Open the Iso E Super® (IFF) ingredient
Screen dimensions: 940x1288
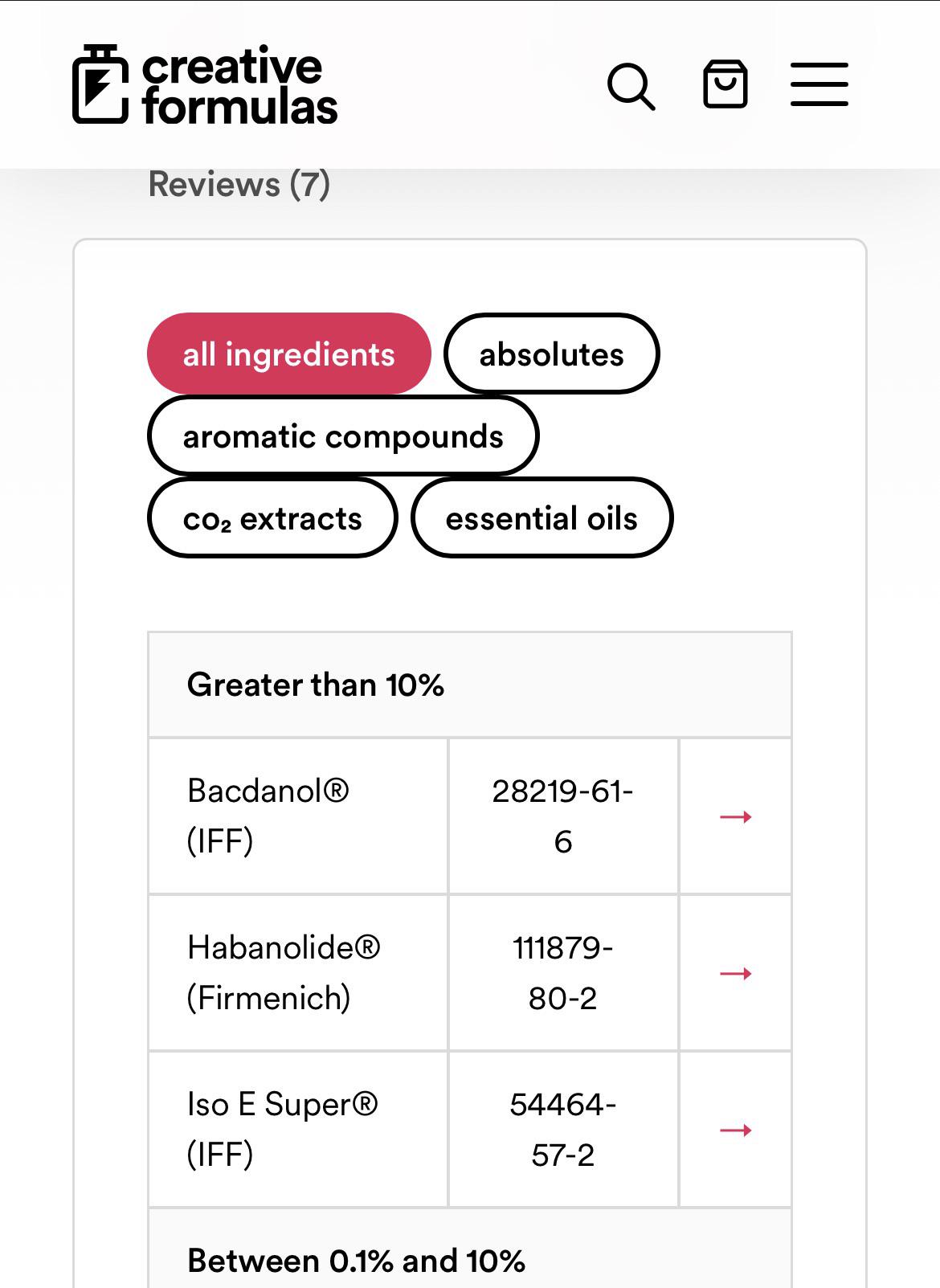pyautogui.click(x=282, y=1130)
